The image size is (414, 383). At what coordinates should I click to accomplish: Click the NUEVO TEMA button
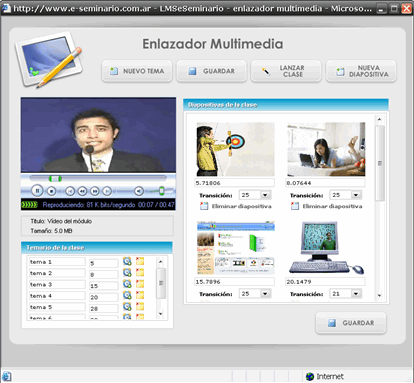pos(137,71)
